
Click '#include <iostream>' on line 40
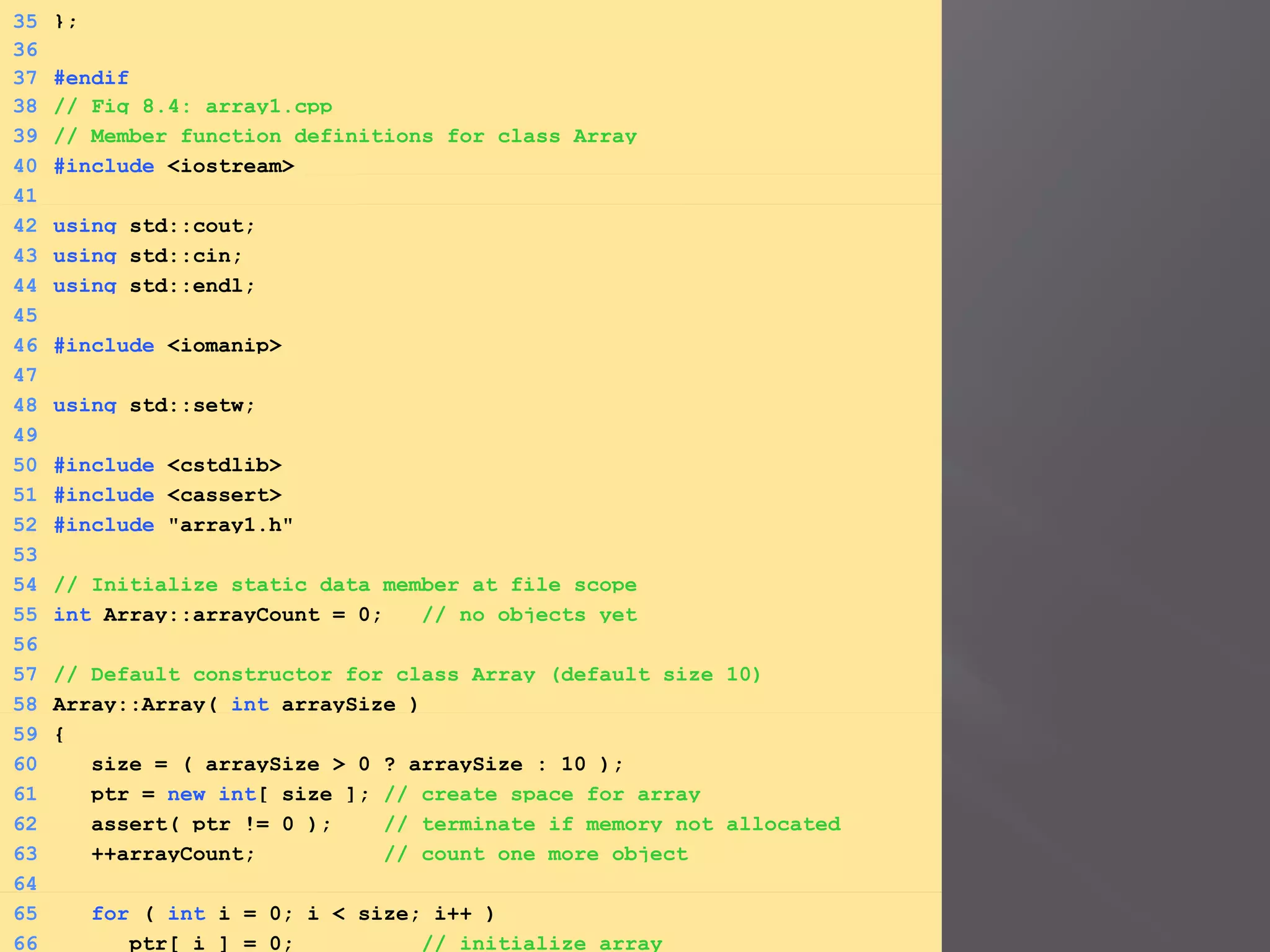174,166
